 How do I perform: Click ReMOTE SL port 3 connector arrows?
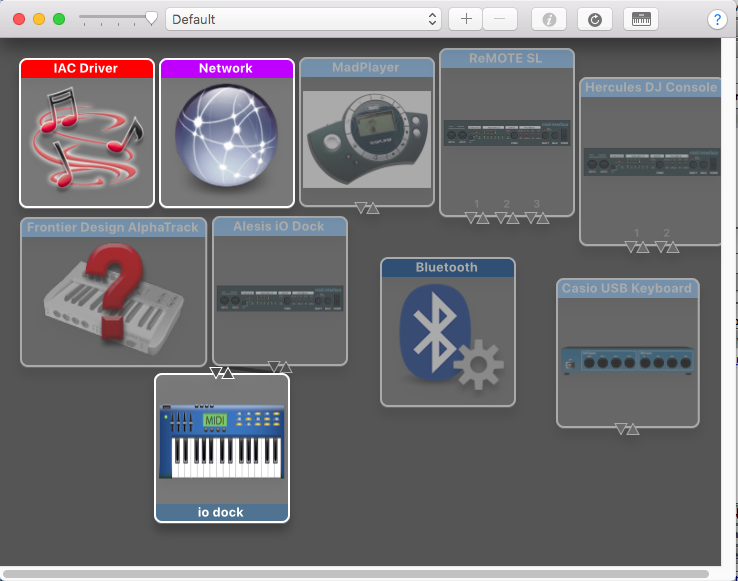(x=537, y=218)
